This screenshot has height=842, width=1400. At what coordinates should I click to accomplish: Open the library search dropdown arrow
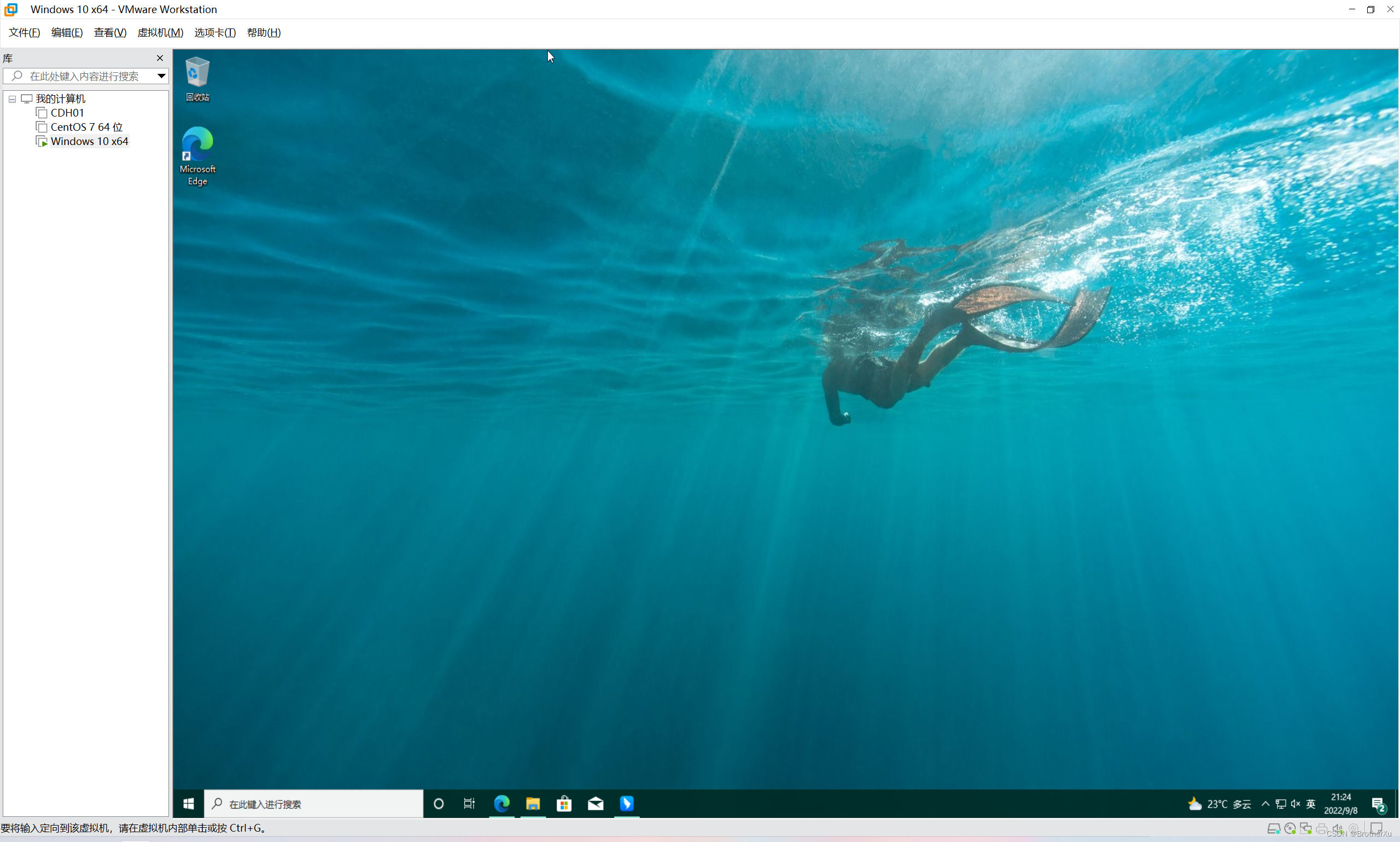click(162, 76)
